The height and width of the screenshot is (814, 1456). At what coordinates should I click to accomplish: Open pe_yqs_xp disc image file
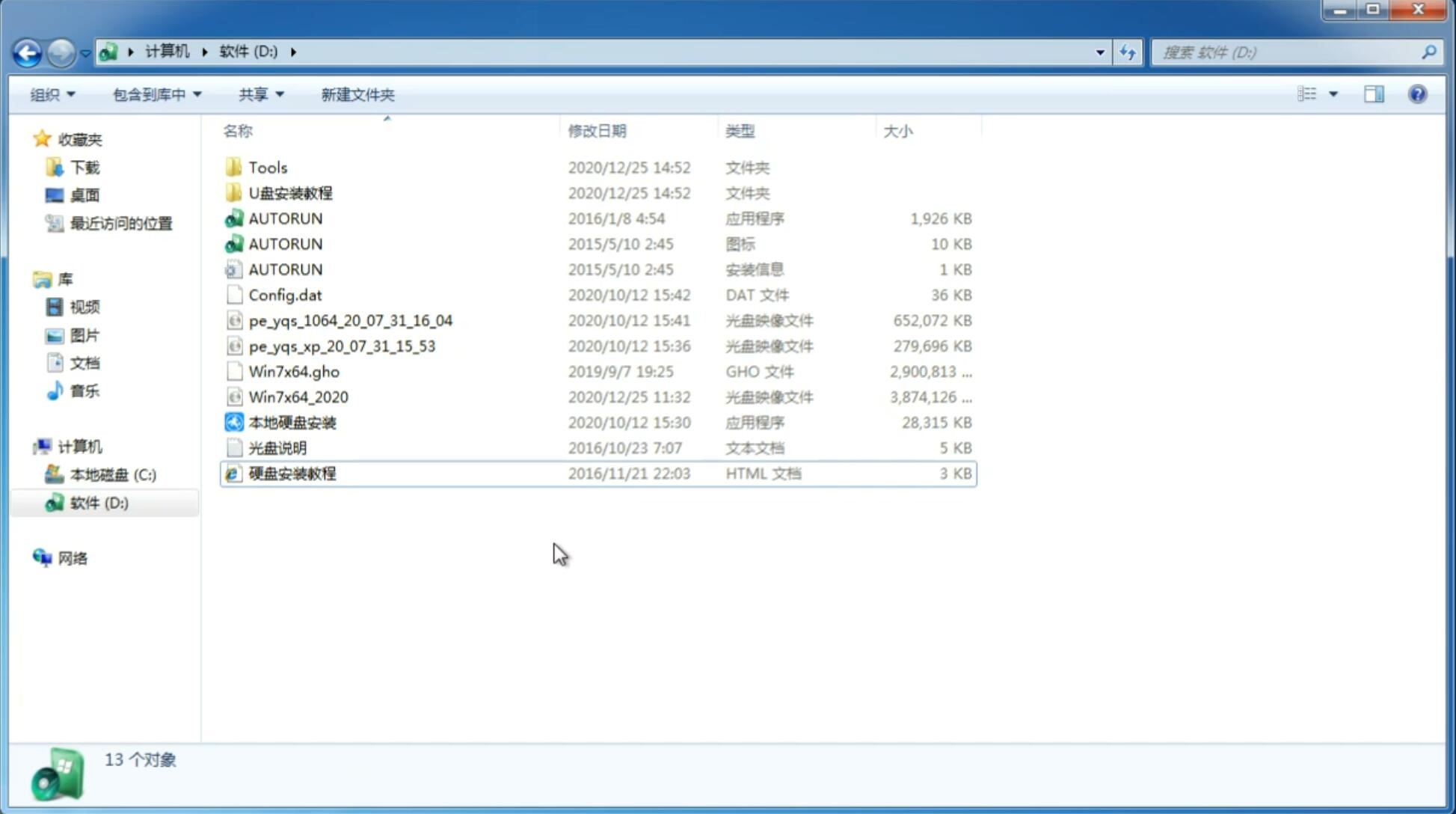point(342,346)
